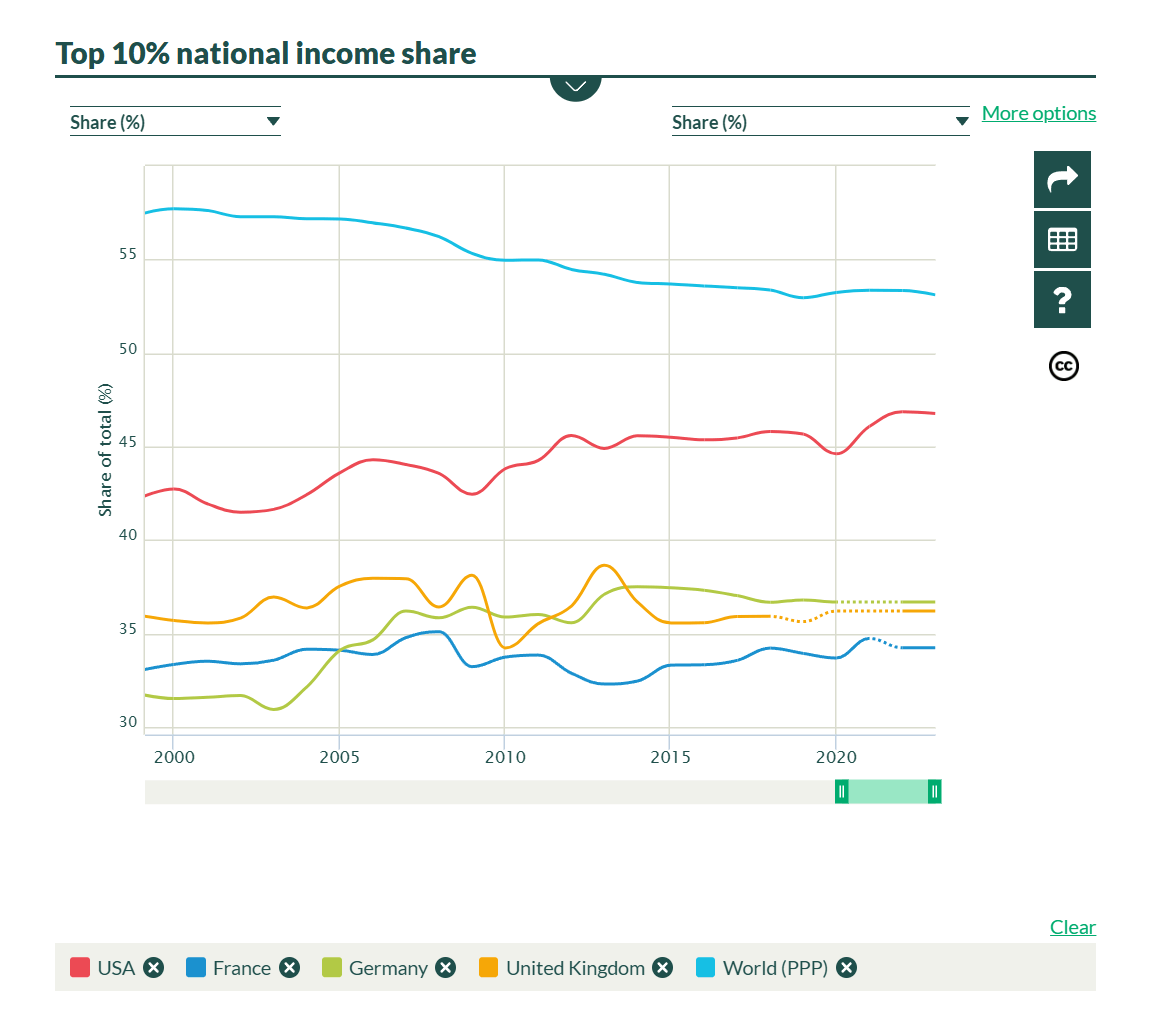This screenshot has width=1159, height=1033.
Task: Open the data table view icon
Action: 1062,240
